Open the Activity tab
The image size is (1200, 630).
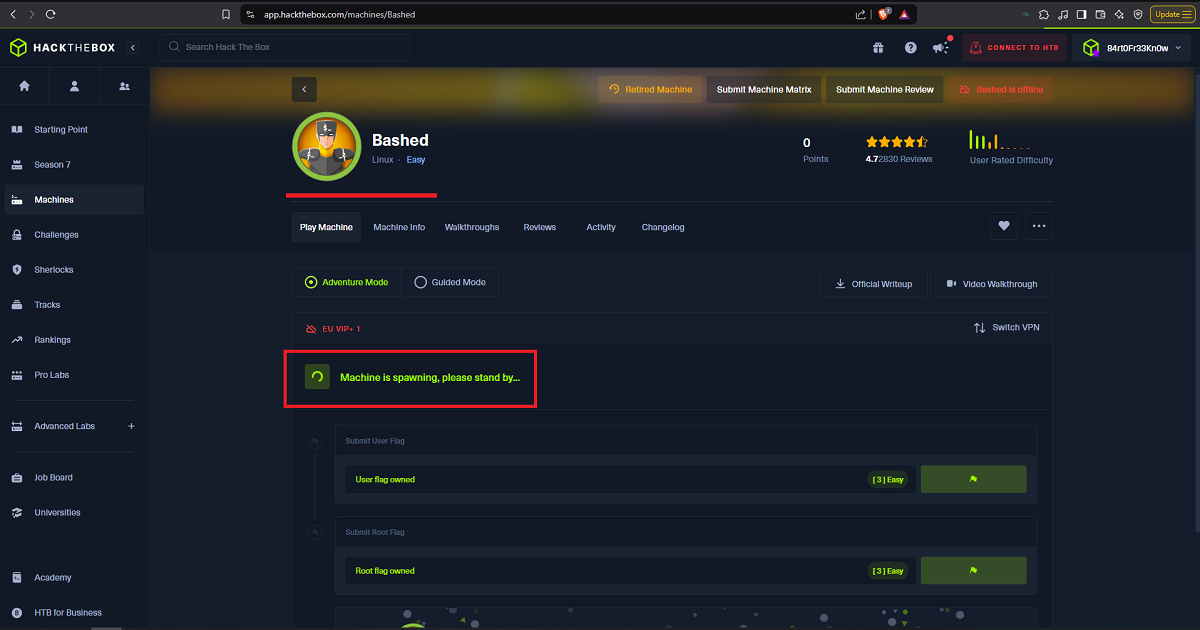click(x=601, y=227)
